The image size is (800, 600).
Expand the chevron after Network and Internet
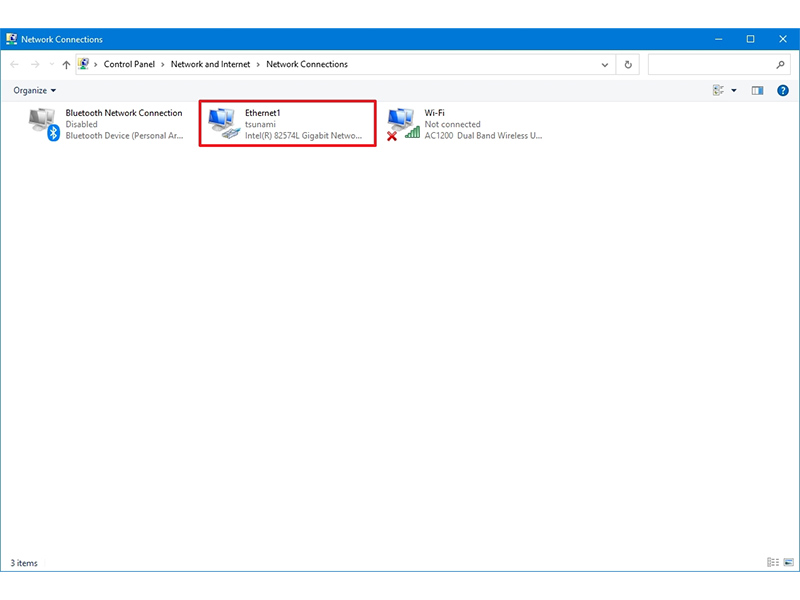pyautogui.click(x=258, y=65)
